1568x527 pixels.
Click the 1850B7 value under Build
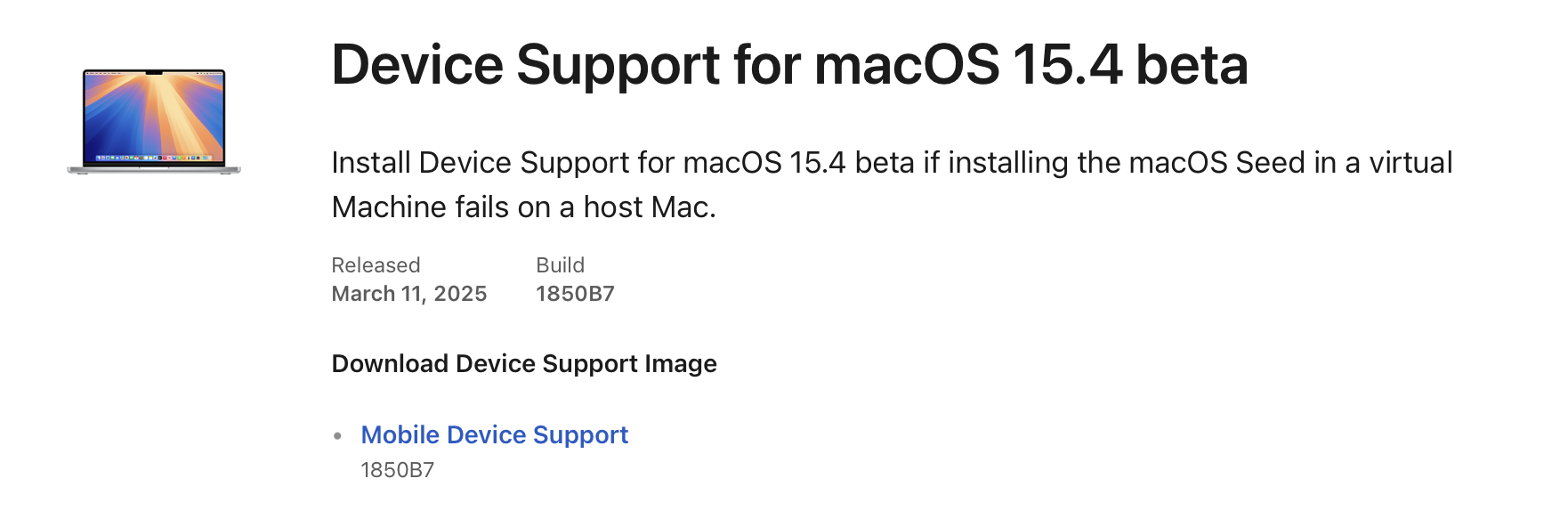[x=575, y=294]
